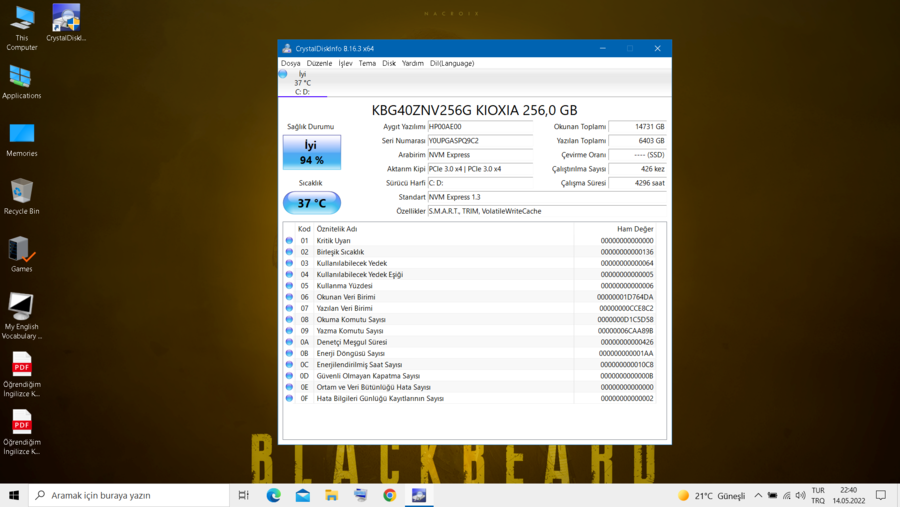The image size is (900, 507).
Task: Open the Disk menu
Action: tap(389, 63)
